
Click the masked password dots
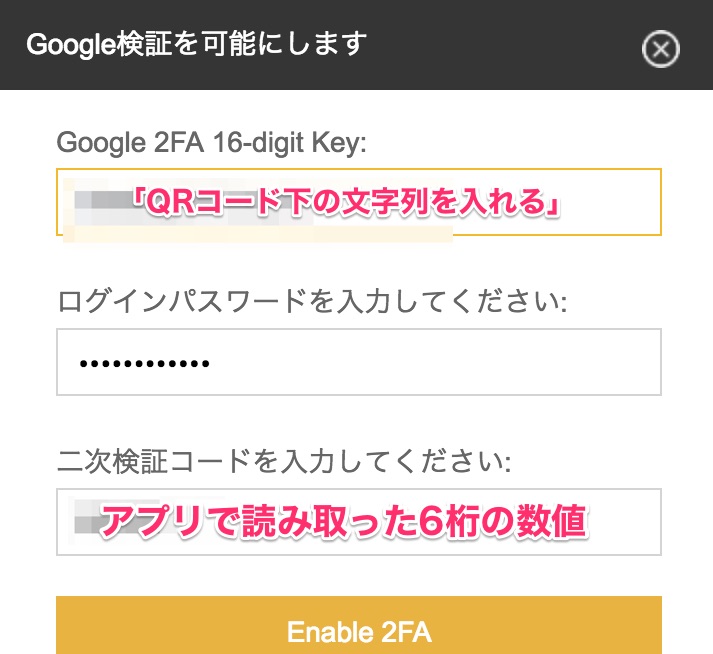click(144, 363)
